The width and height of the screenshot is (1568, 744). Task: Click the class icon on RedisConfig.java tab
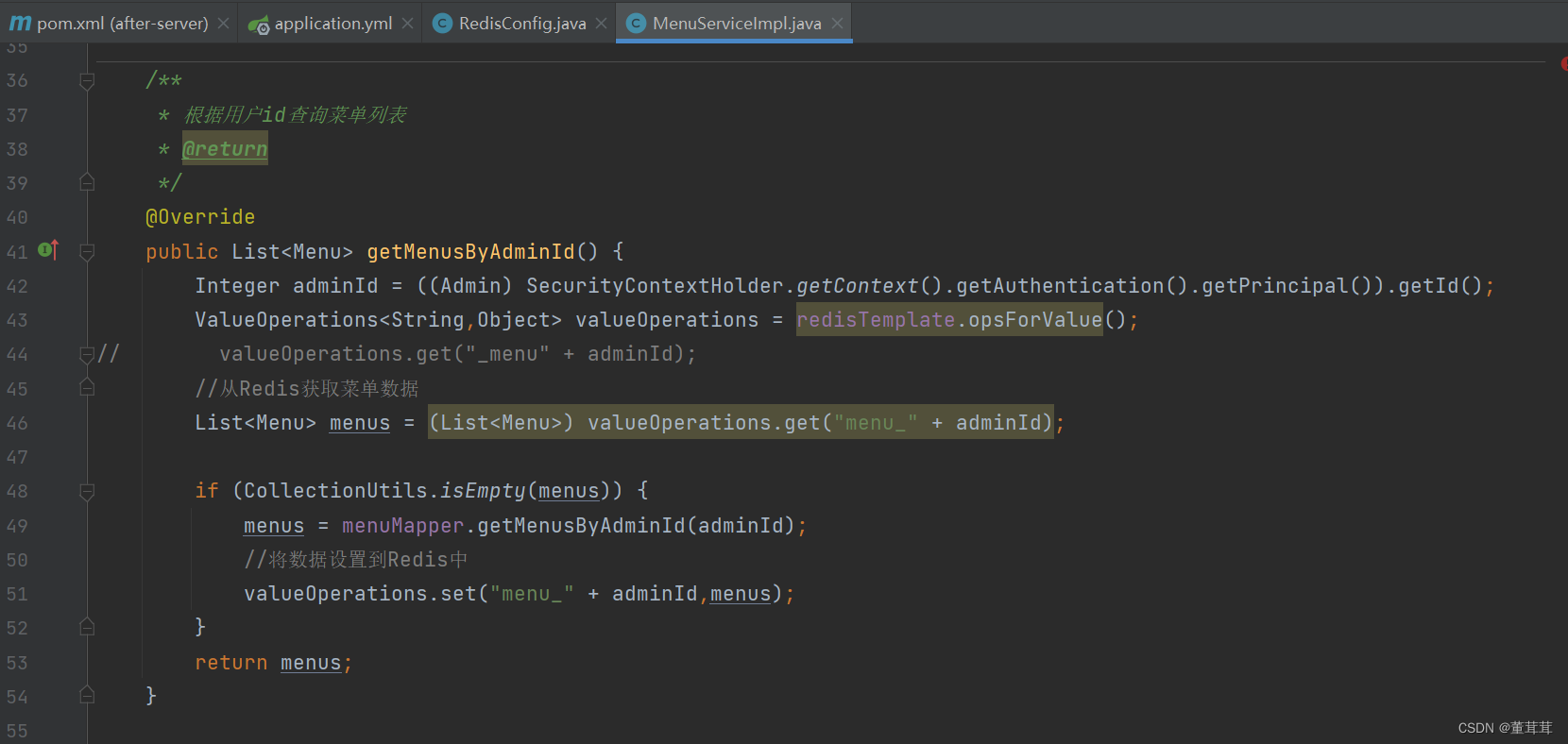[442, 23]
